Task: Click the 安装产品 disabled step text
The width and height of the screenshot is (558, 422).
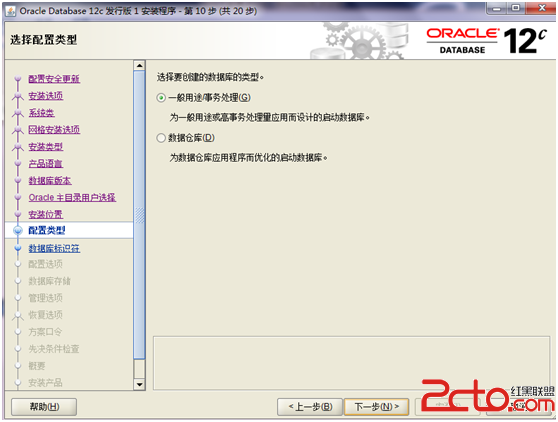Action: coord(46,383)
